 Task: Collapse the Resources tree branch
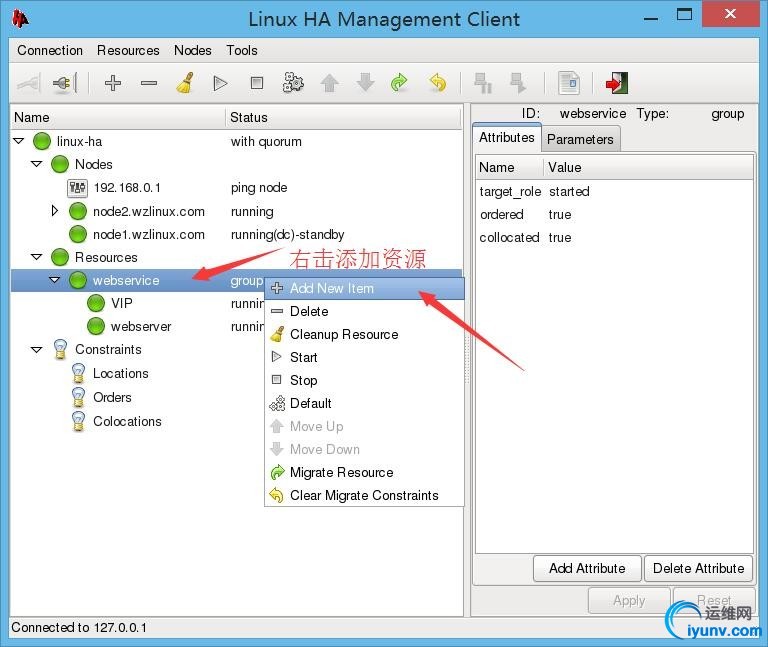pyautogui.click(x=37, y=257)
